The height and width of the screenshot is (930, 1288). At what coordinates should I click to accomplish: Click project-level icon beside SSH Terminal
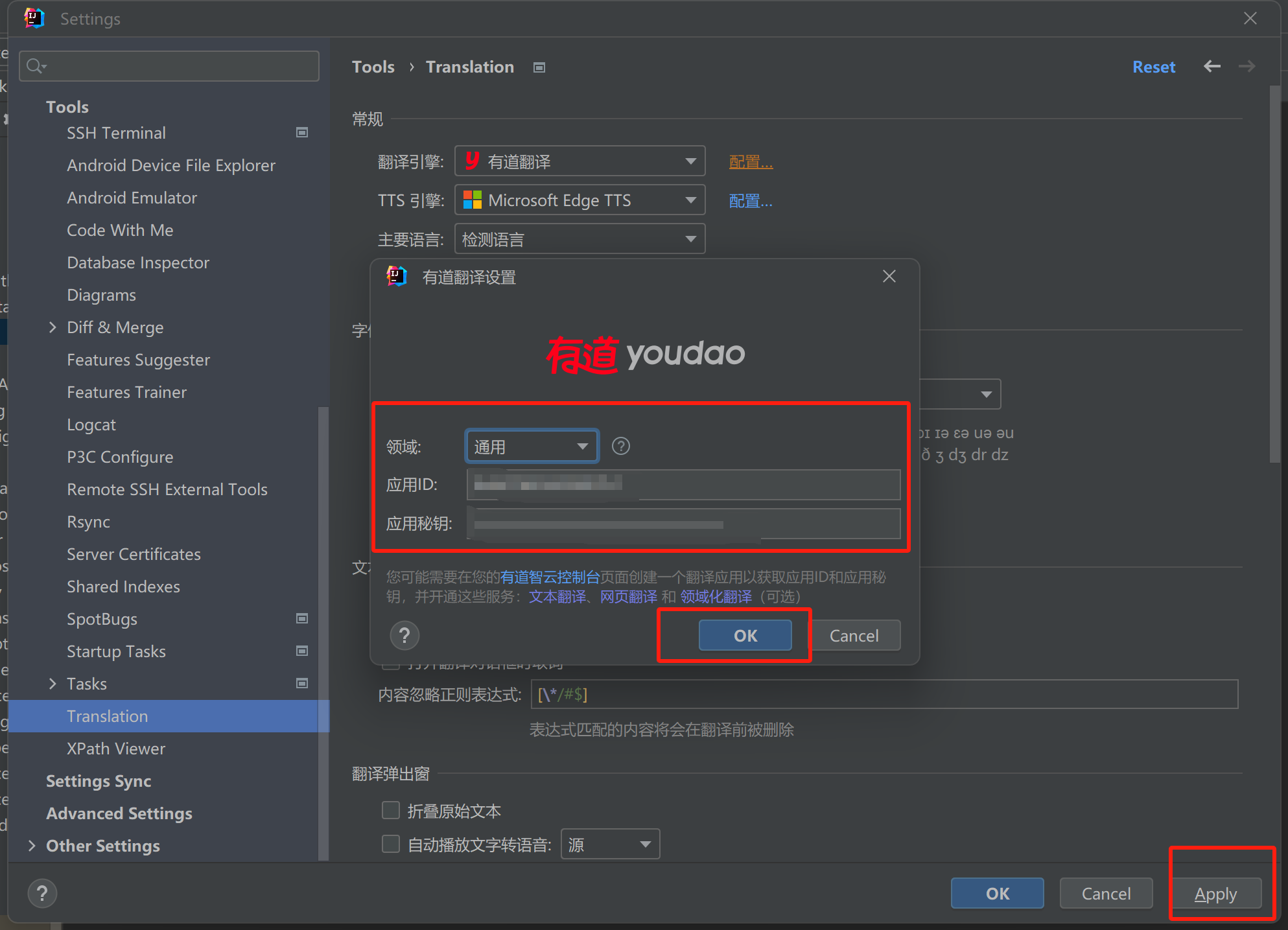(x=302, y=133)
